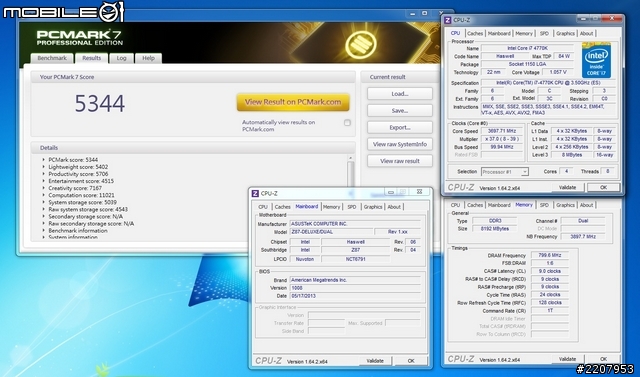Click the Intel Core i7 logo badge
This screenshot has width=640, height=377.
[596, 60]
